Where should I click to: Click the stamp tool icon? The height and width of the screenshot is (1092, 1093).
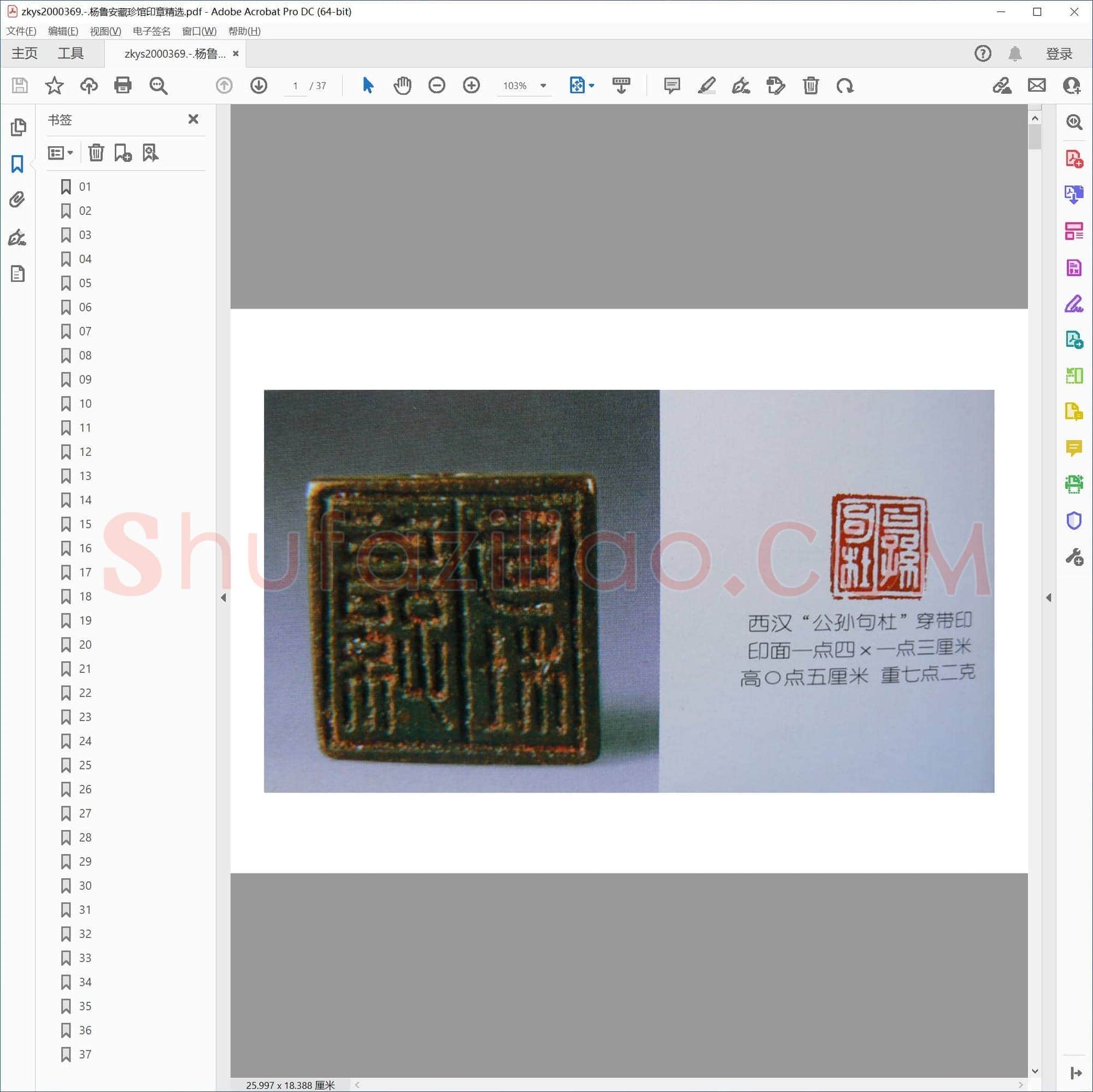(775, 85)
